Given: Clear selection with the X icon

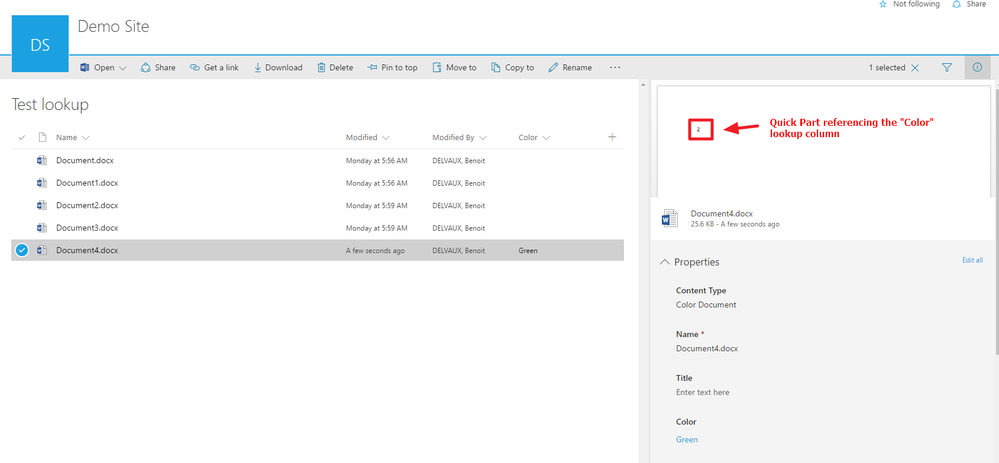Looking at the screenshot, I should (915, 68).
